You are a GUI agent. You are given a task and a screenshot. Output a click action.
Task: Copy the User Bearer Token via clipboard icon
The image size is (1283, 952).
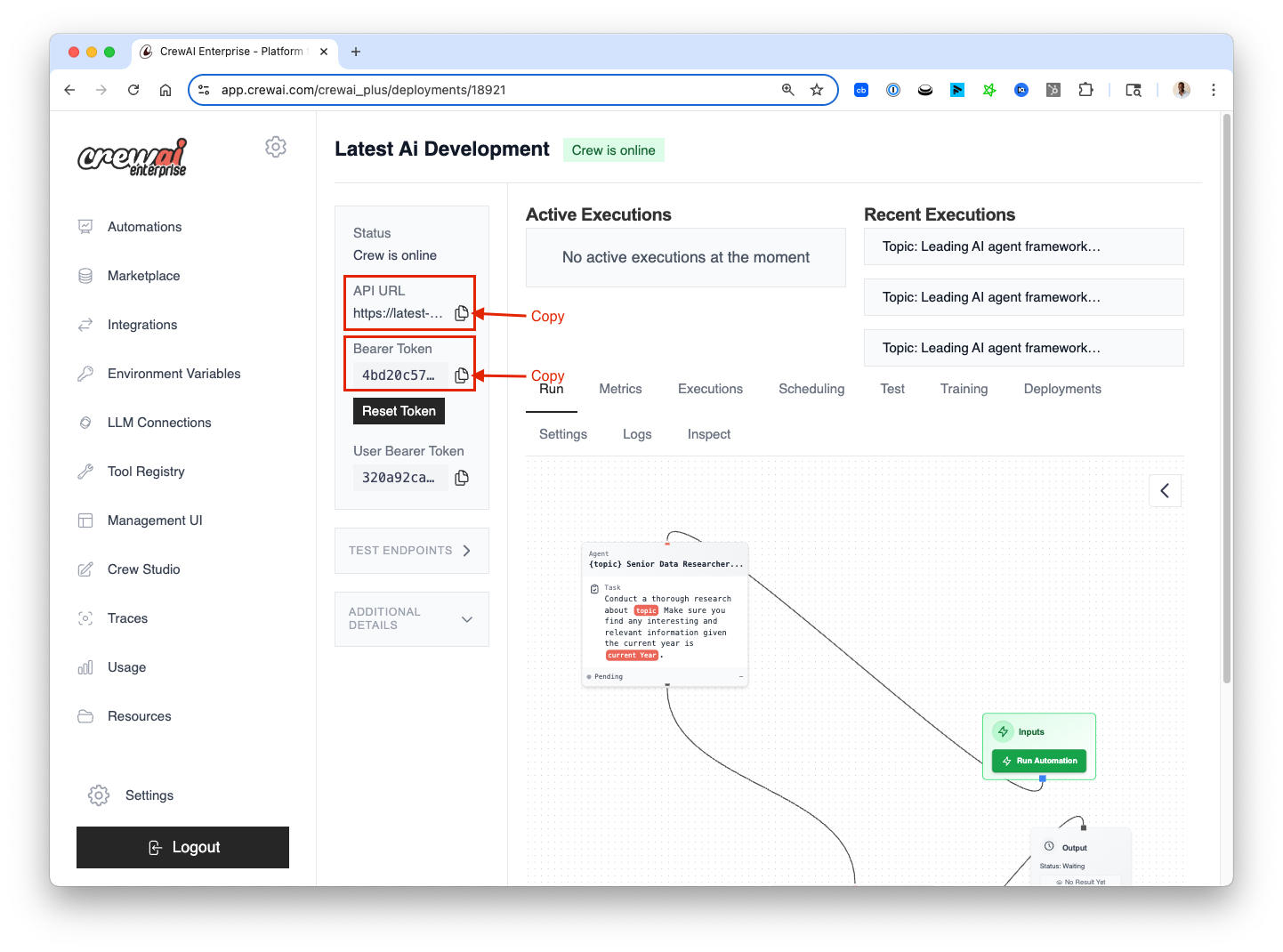click(461, 478)
